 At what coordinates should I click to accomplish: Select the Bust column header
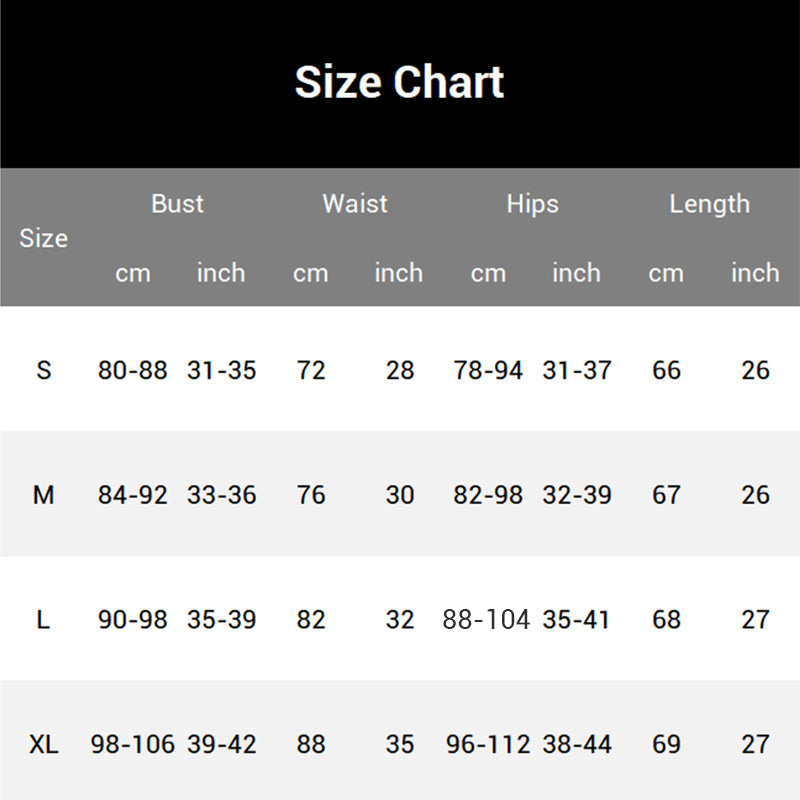(177, 204)
